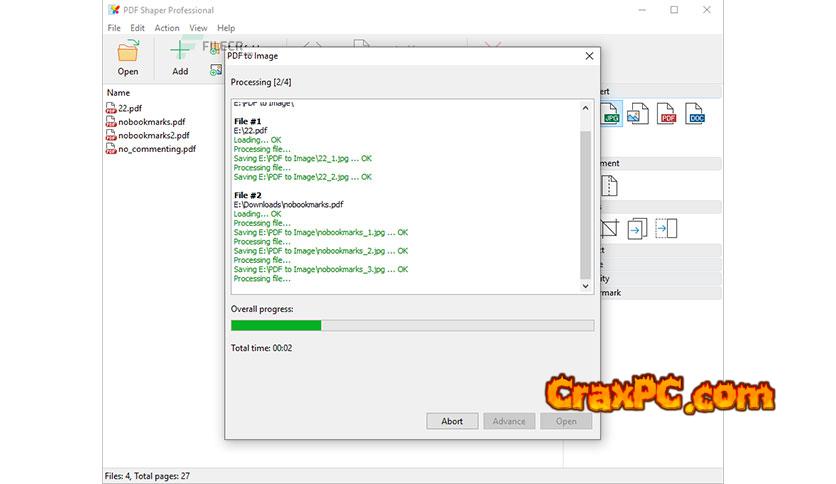The width and height of the screenshot is (836, 484).
Task: Click the Open folder toolbar icon
Action: [128, 52]
